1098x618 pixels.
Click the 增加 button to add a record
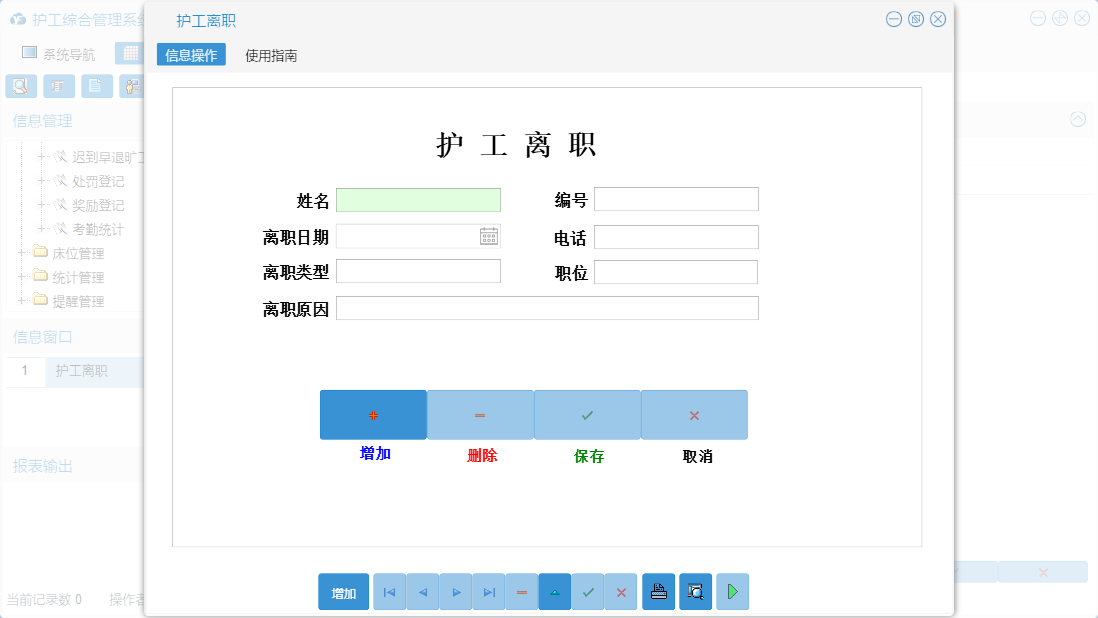point(373,414)
